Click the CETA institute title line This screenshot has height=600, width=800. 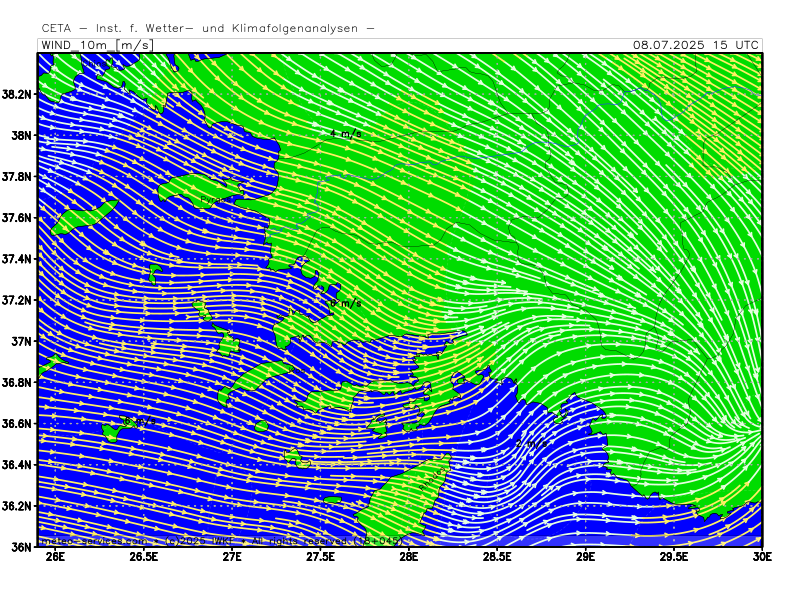[208, 28]
